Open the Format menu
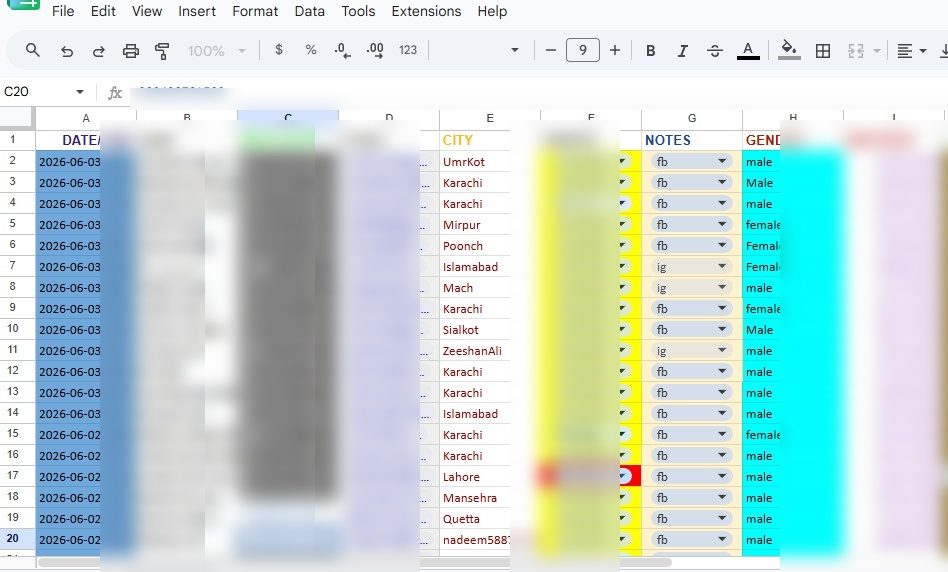 pos(255,11)
